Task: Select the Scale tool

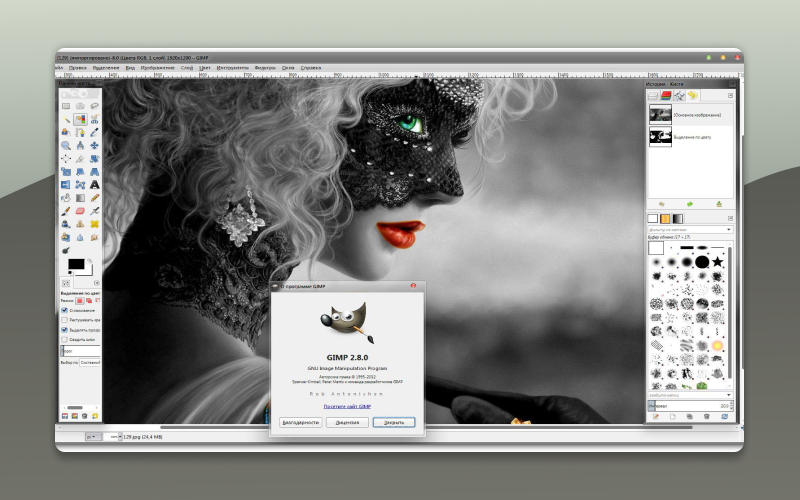Action: 66,172
